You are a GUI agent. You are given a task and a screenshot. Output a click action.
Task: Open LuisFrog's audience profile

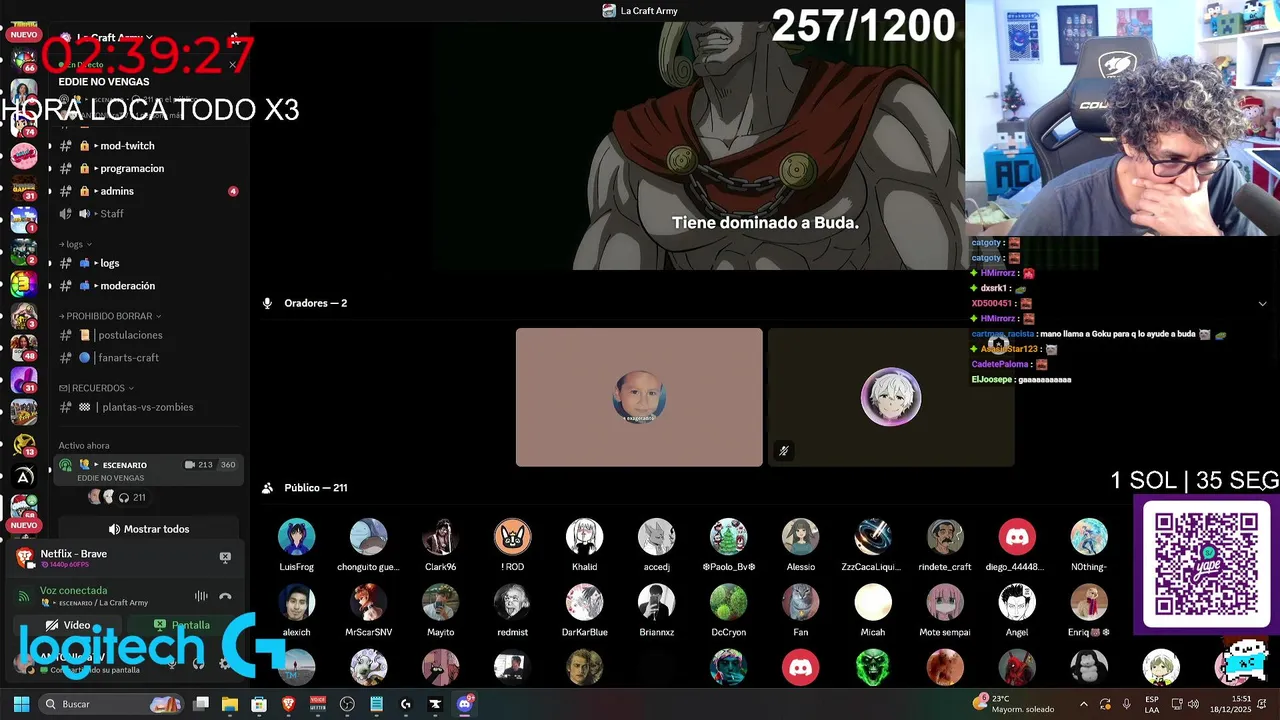point(296,545)
